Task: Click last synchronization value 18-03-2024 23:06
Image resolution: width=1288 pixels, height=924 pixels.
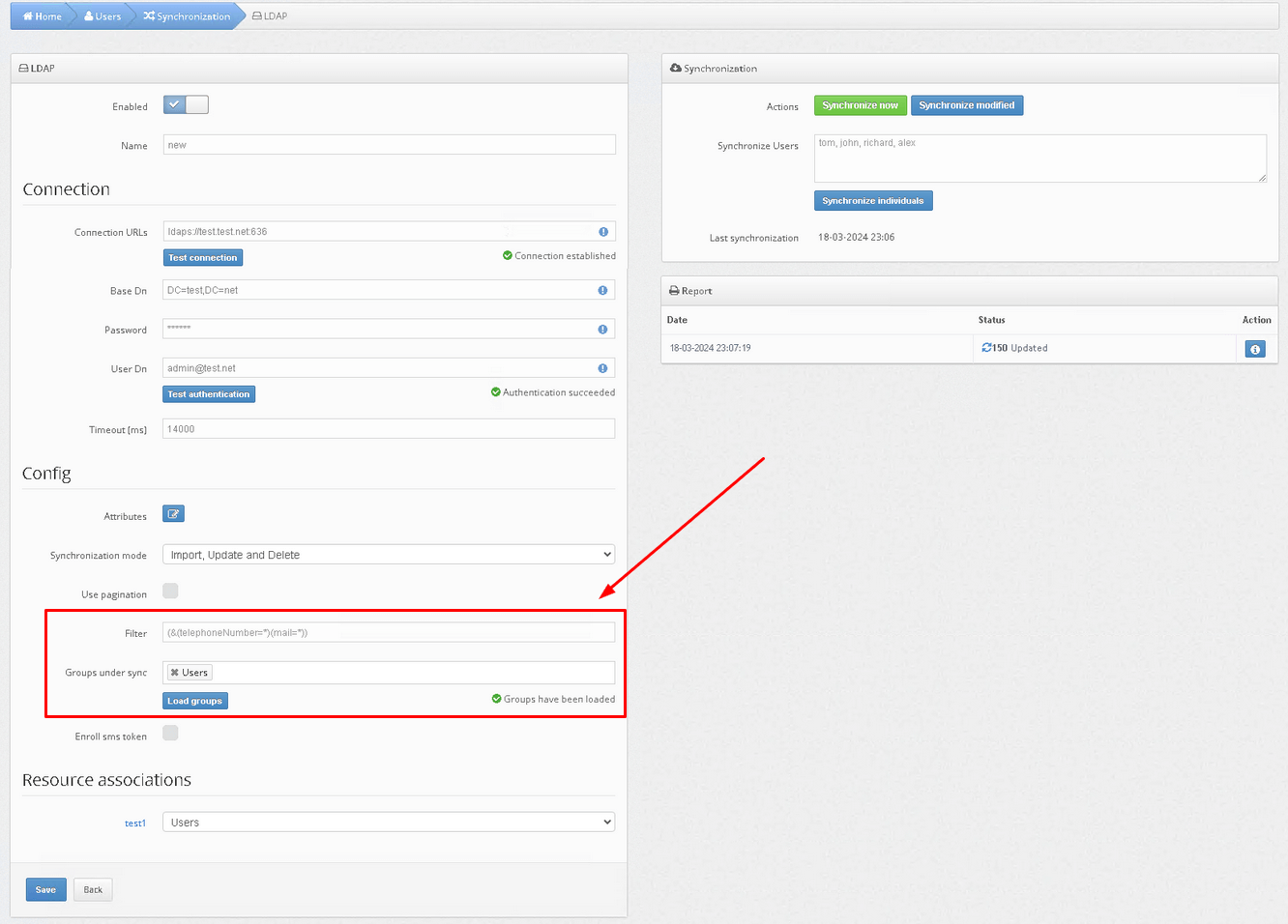Action: coord(856,237)
